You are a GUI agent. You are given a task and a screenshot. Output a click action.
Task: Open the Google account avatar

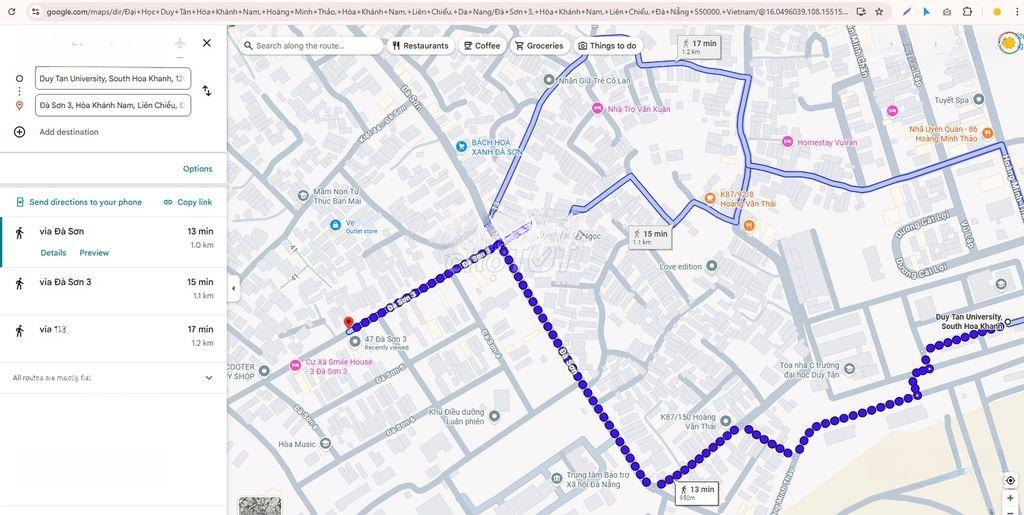click(x=1009, y=43)
